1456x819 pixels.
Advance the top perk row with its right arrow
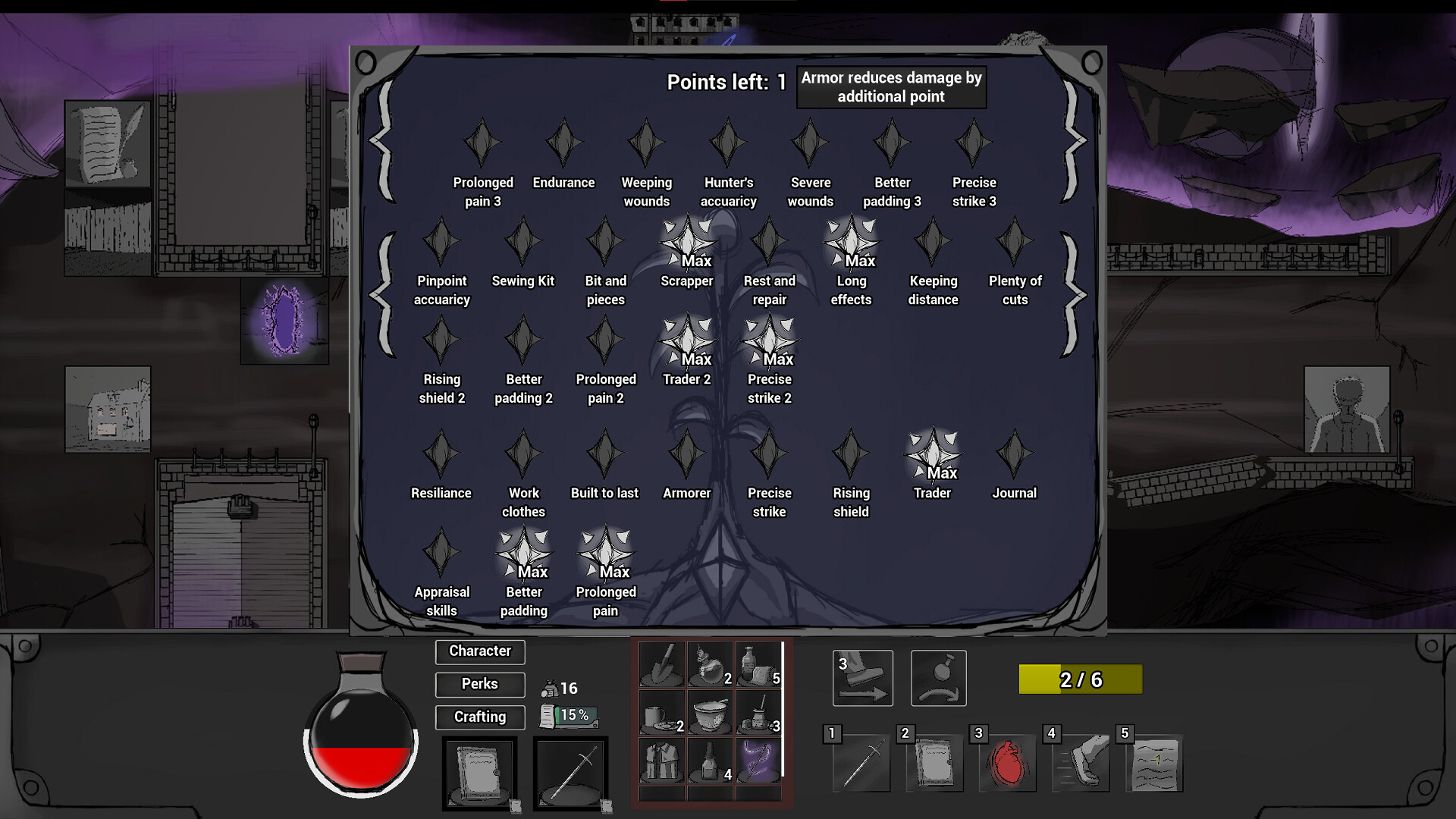[1075, 141]
